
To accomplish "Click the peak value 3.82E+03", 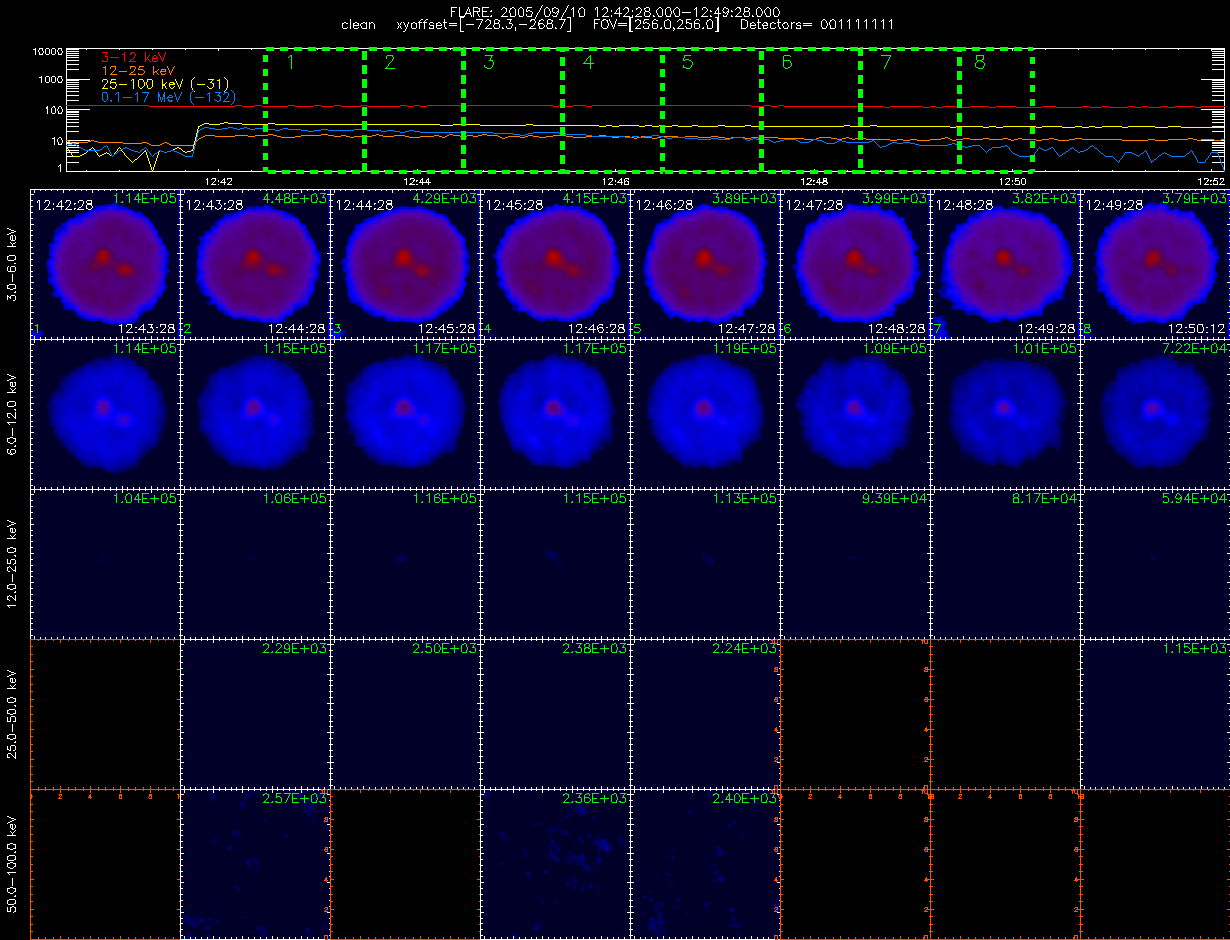I will point(1045,198).
